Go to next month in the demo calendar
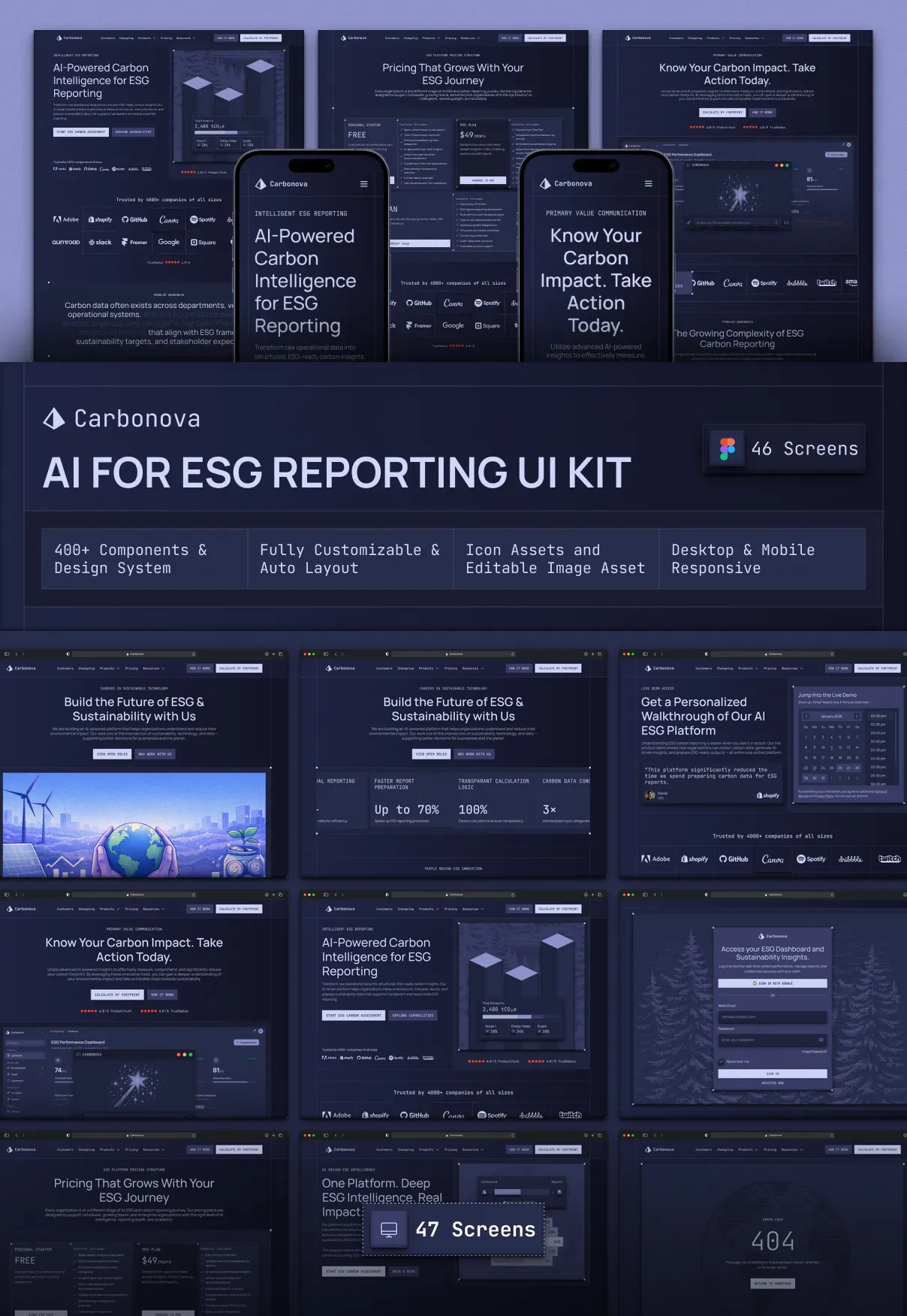 857,716
